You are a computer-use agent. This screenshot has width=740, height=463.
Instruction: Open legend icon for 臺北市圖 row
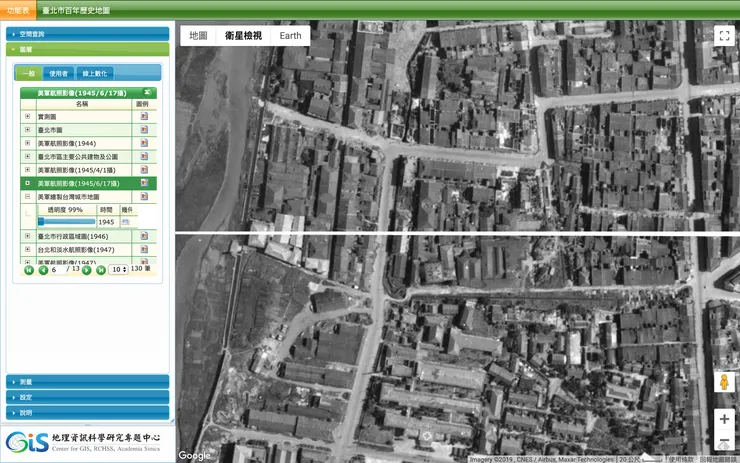pyautogui.click(x=144, y=129)
